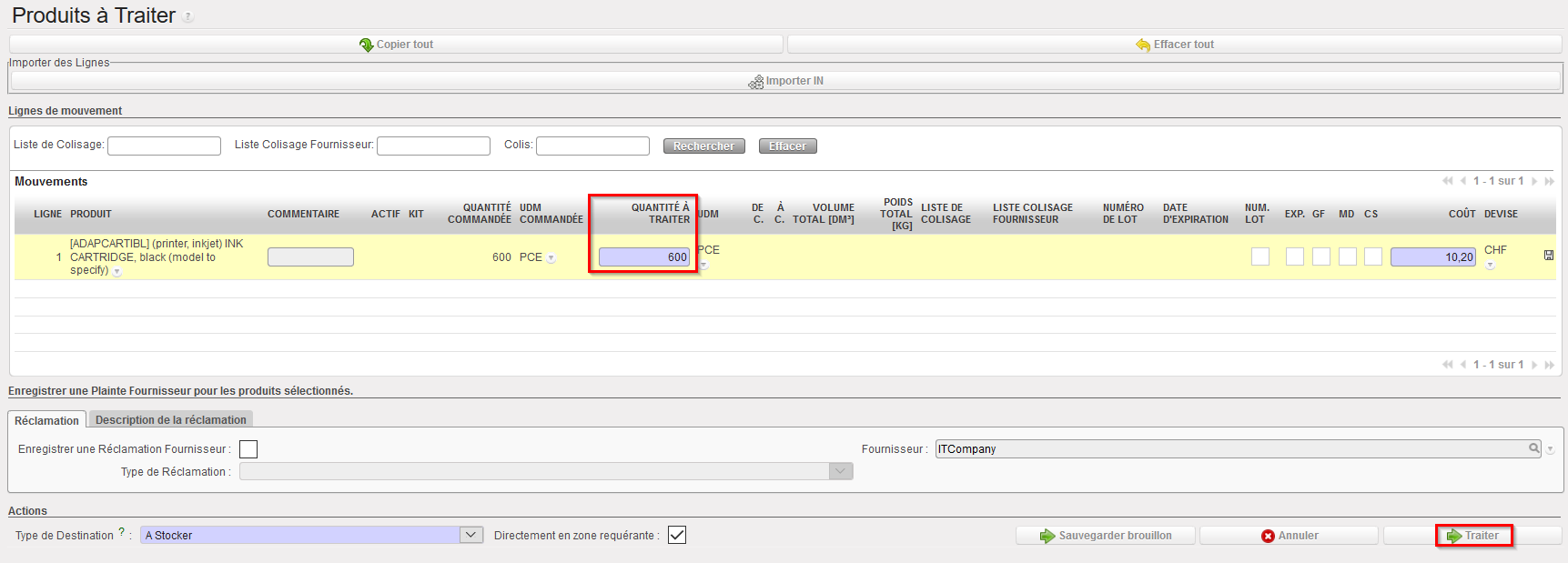Click the Importer IN icon
This screenshot has height=563, width=1568.
tap(756, 82)
